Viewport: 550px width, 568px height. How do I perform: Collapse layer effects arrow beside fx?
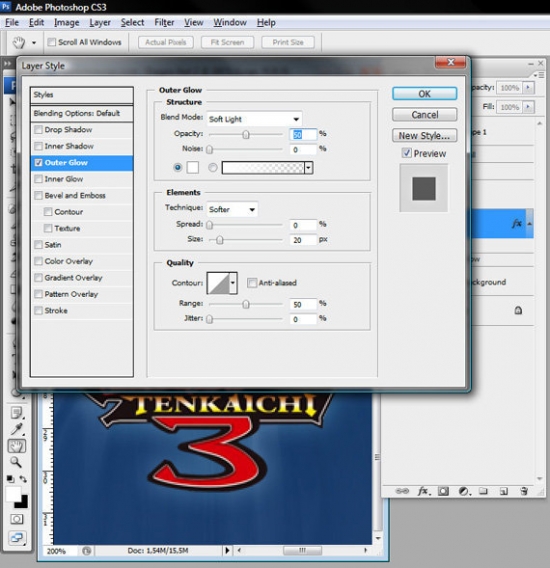529,224
